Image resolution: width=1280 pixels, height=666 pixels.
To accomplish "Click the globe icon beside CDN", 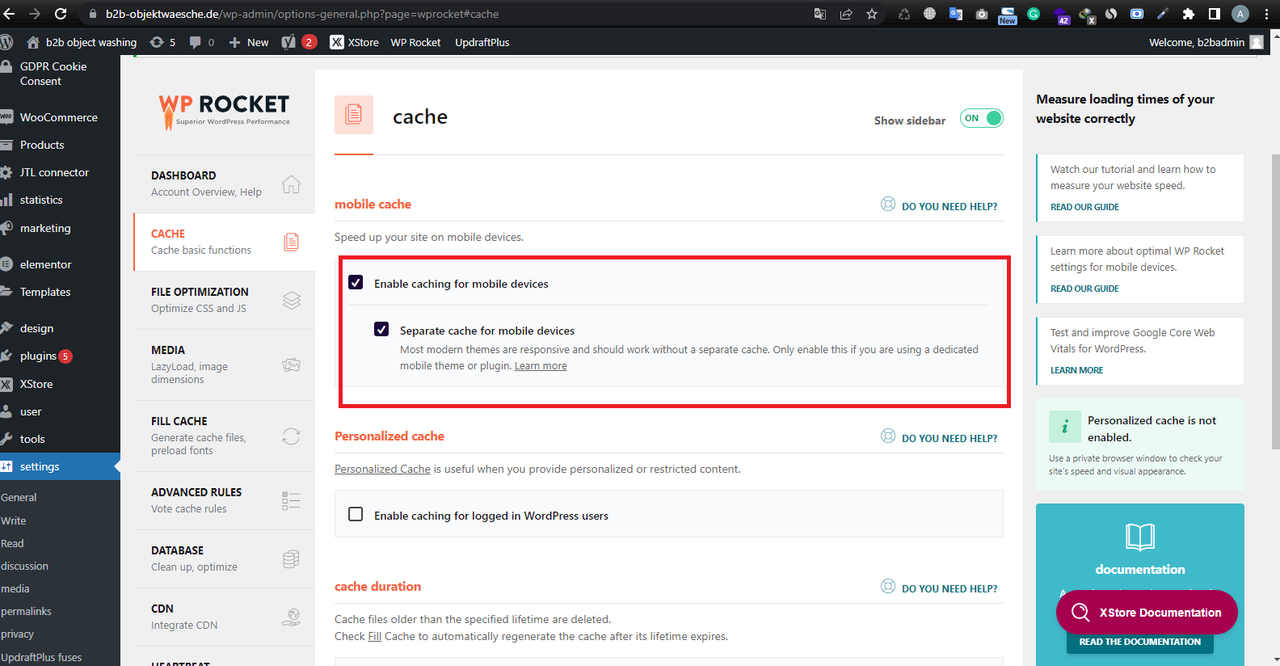I will (x=291, y=616).
